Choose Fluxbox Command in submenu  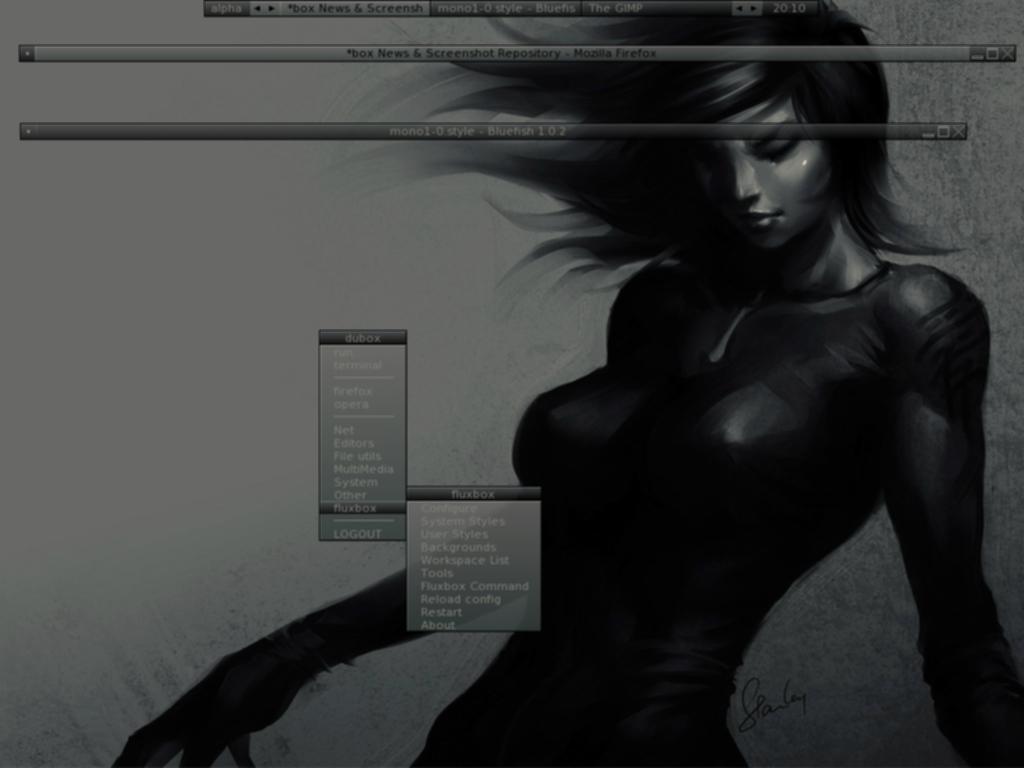point(473,586)
